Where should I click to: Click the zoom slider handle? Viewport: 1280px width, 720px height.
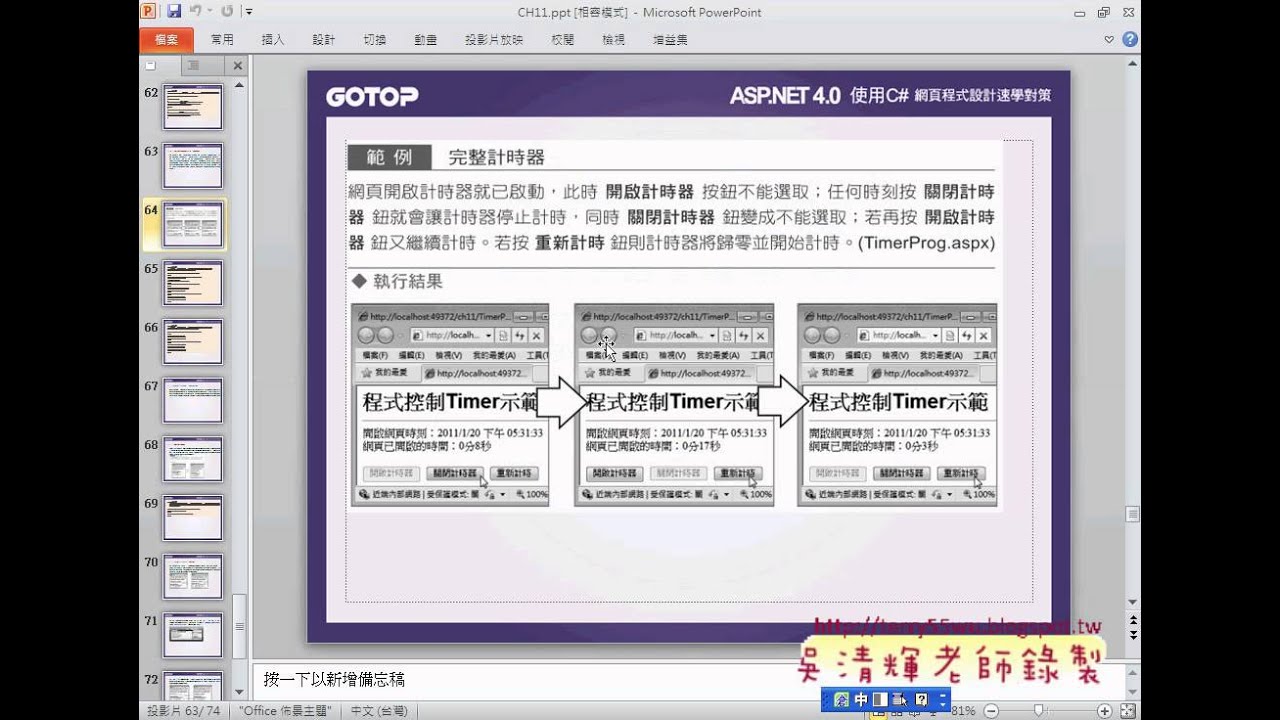pyautogui.click(x=1039, y=711)
